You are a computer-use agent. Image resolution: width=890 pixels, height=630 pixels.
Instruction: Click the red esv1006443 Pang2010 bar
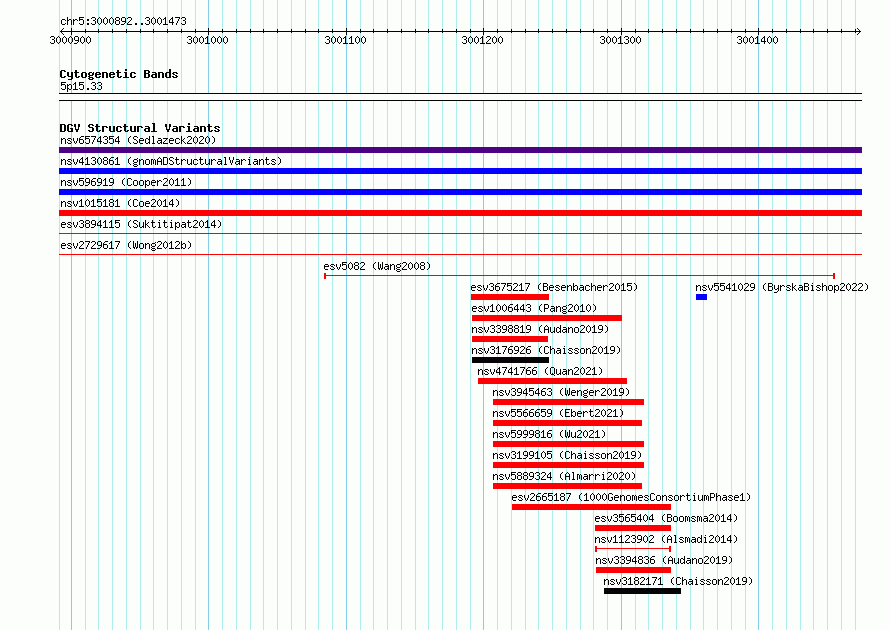[547, 318]
